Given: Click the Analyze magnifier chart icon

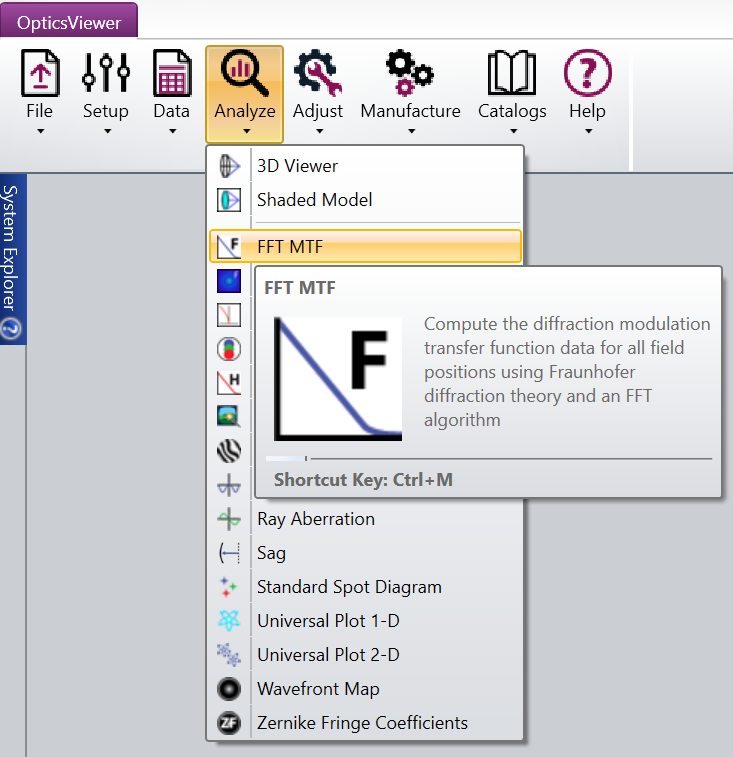Looking at the screenshot, I should [x=244, y=73].
